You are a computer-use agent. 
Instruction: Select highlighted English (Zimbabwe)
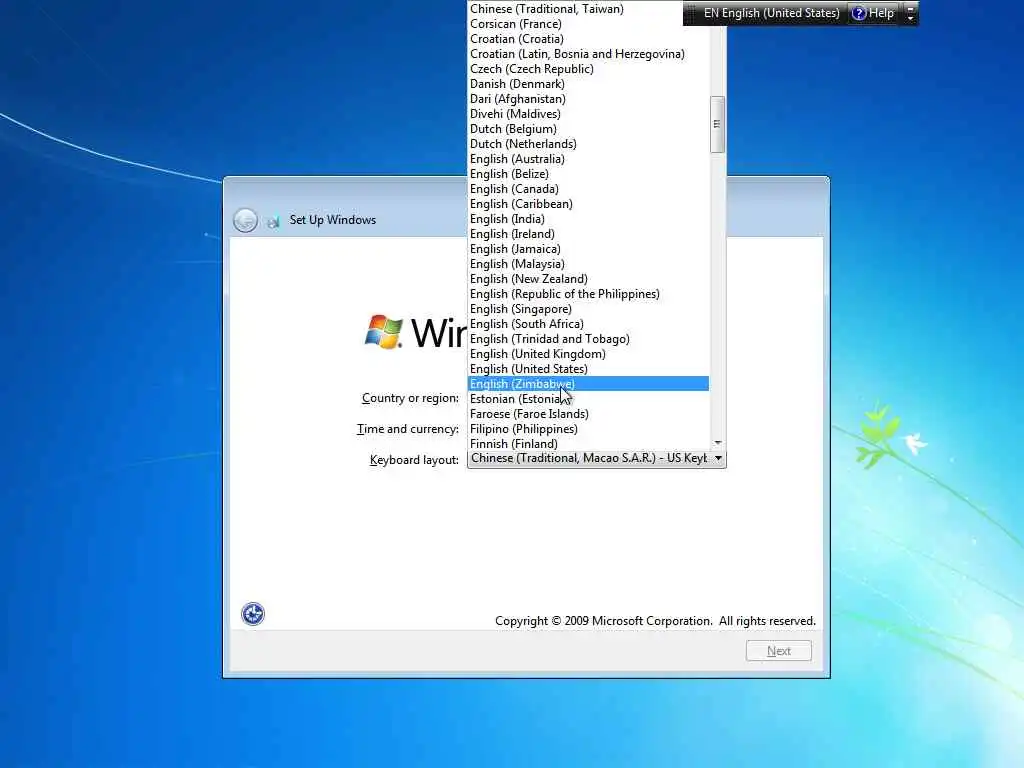click(x=588, y=384)
